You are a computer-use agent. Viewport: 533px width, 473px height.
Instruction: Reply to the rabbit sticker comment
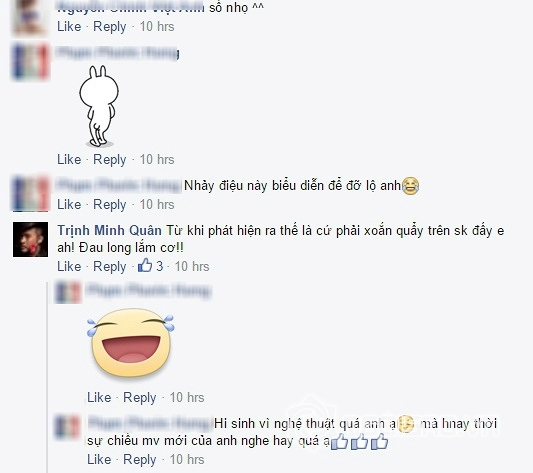(109, 160)
